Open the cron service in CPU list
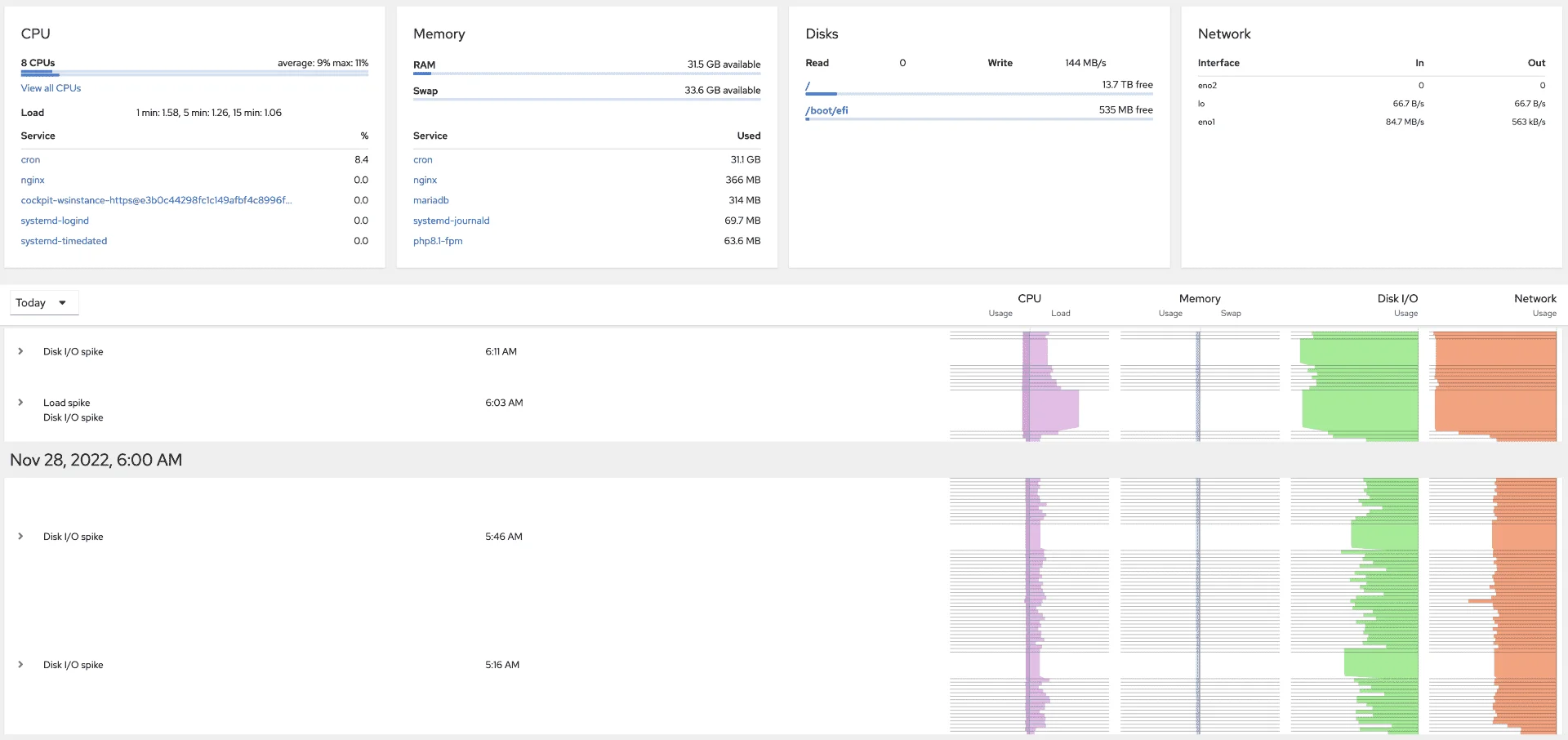Viewport: 1568px width, 740px height. click(x=30, y=160)
